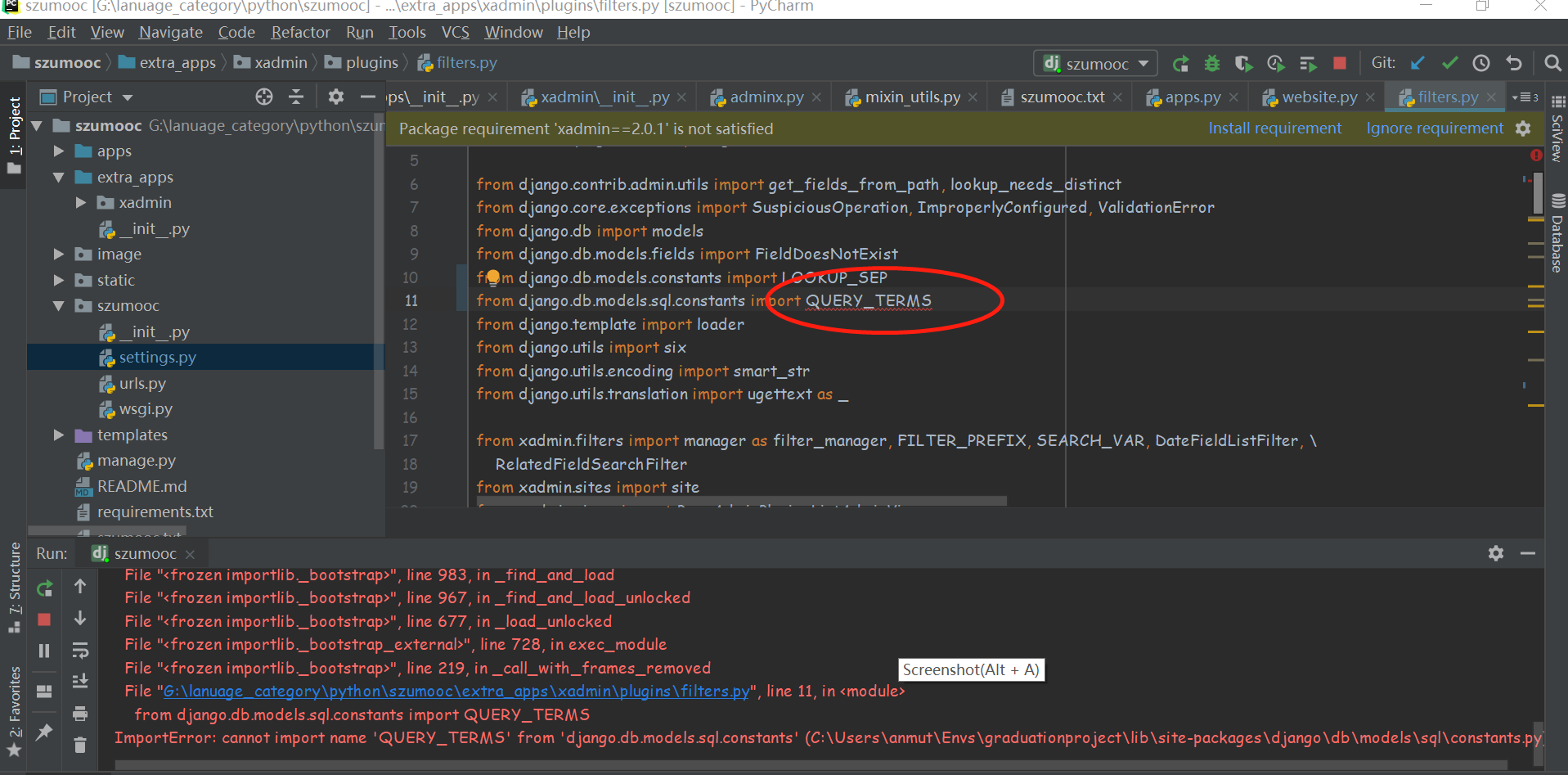Show Git history clock icon
1568x775 pixels.
1481,63
